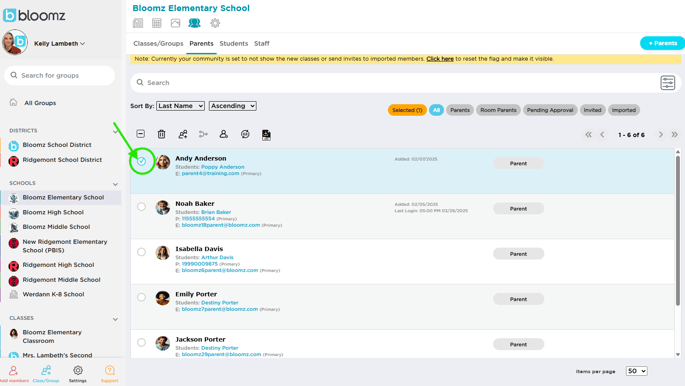685x386 pixels.
Task: Click the Class/Group icon in bottom bar
Action: click(46, 371)
